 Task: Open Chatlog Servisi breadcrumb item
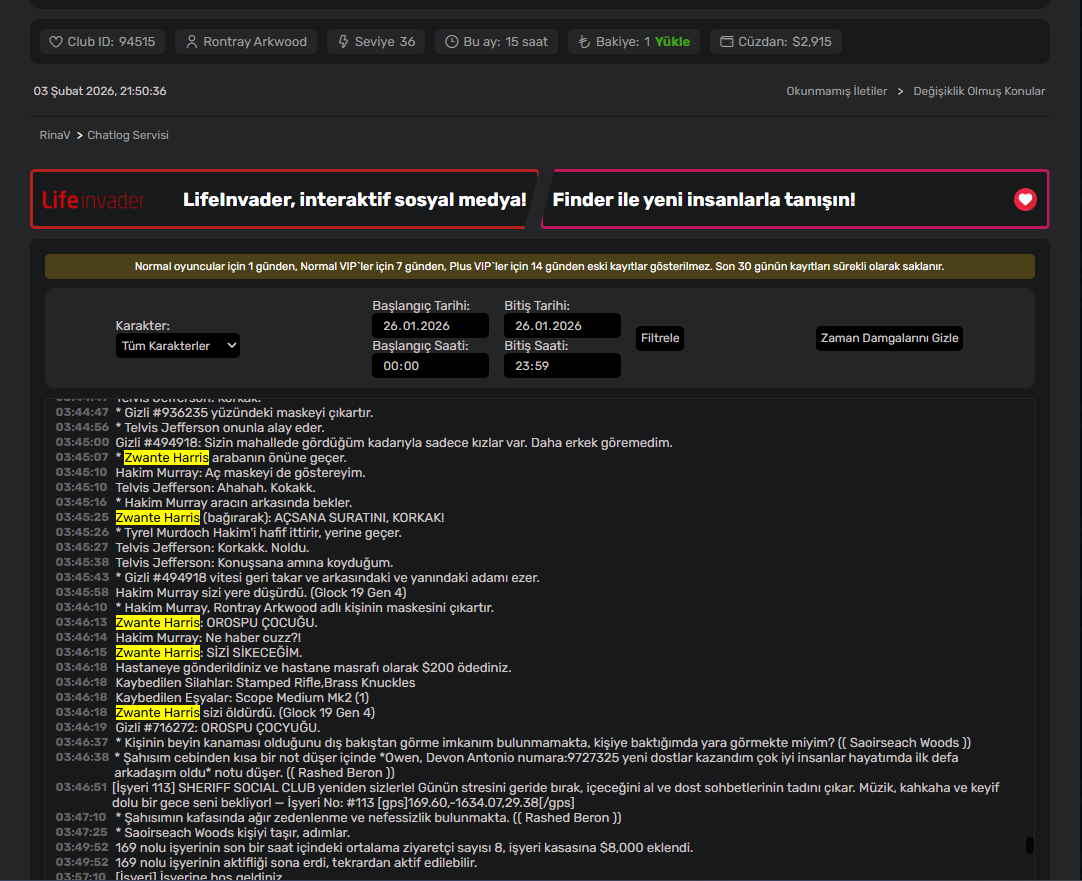tap(128, 135)
